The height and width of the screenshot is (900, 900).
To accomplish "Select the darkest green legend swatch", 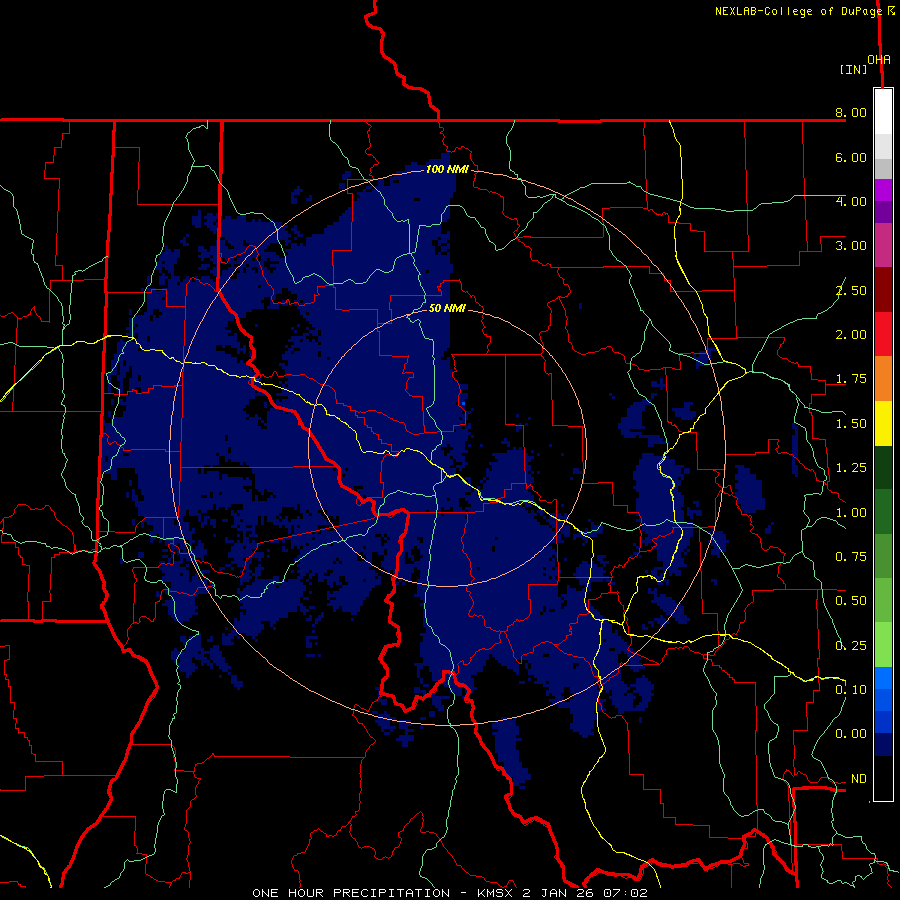I will [x=883, y=467].
